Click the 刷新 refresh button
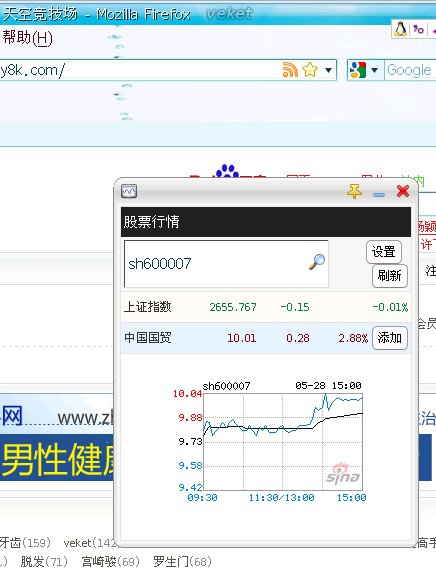The image size is (436, 580). 389,276
